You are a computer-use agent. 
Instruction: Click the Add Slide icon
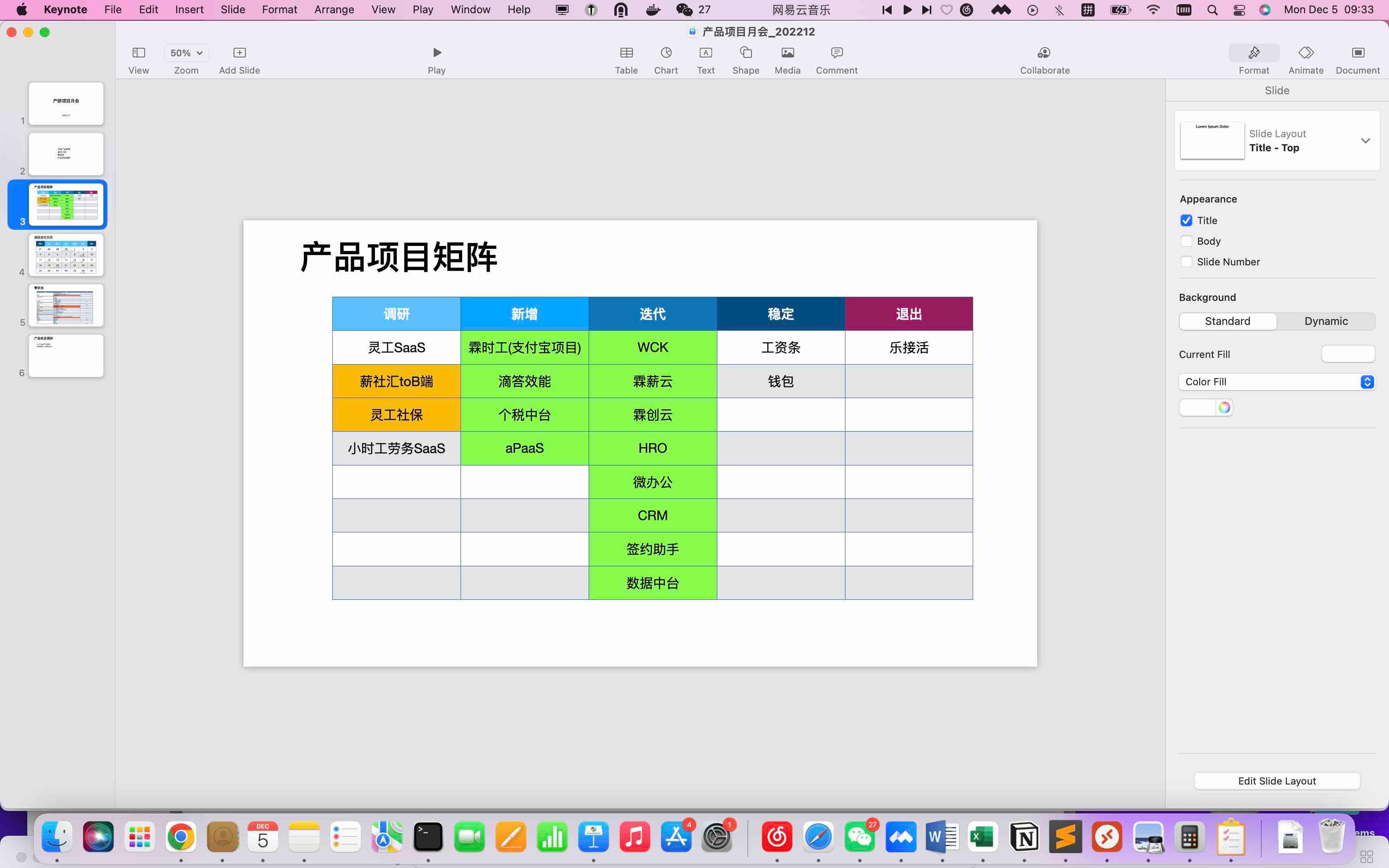coord(239,53)
